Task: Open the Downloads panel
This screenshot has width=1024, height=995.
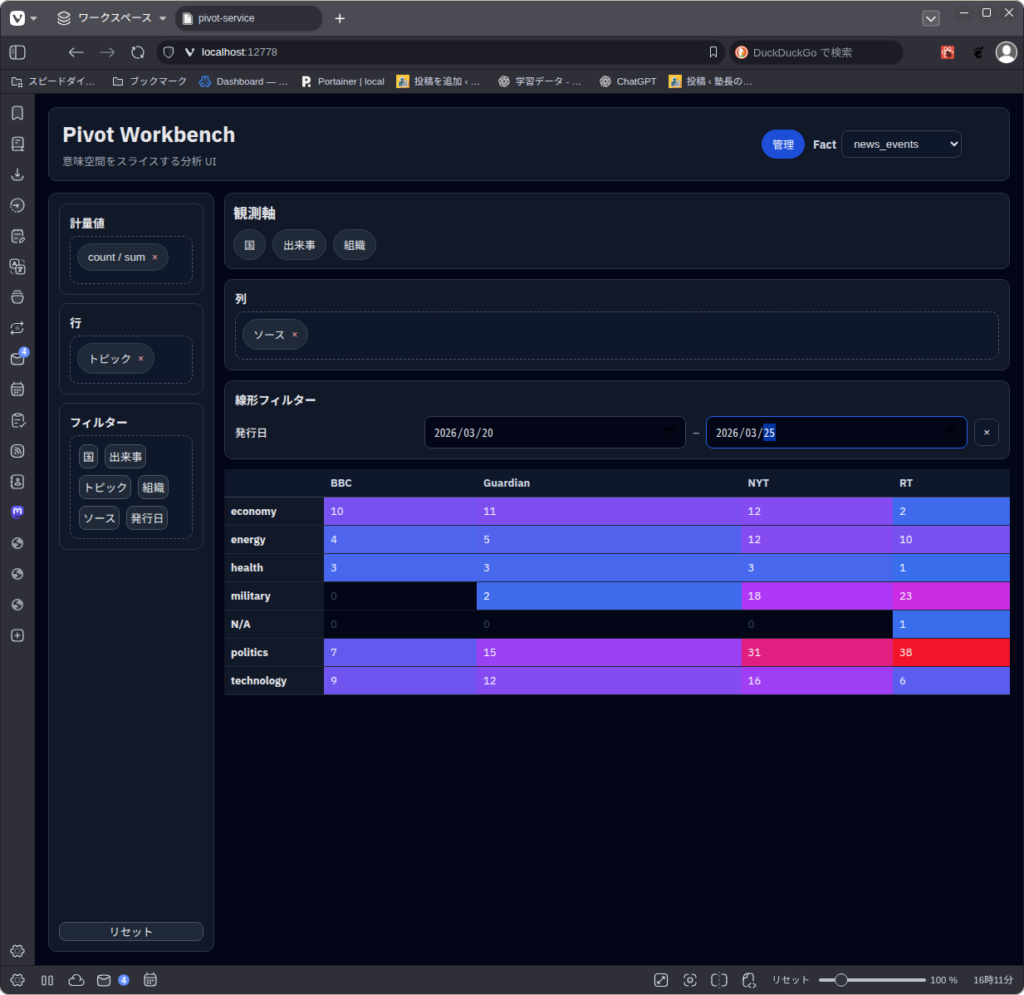Action: pyautogui.click(x=17, y=174)
